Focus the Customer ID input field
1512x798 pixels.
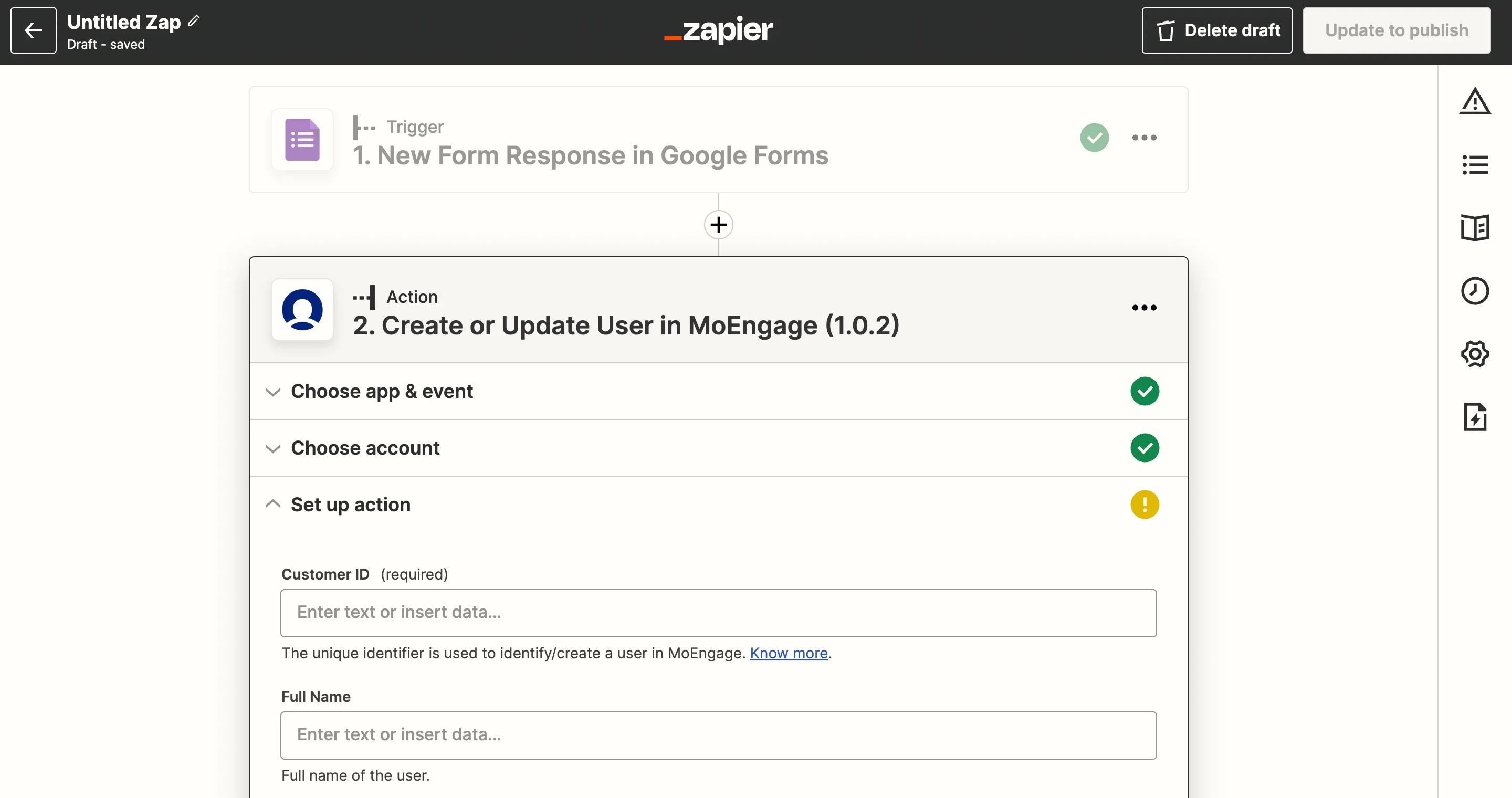tap(718, 613)
